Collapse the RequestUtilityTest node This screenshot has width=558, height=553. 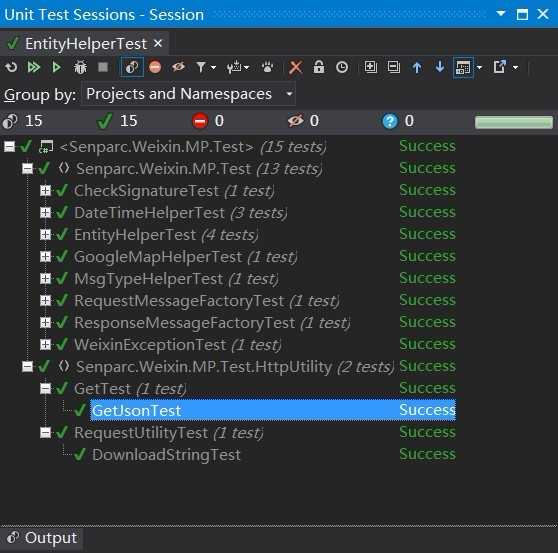45,433
